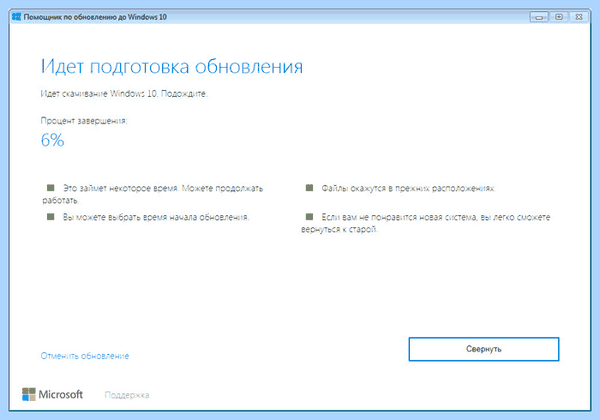Click the Microsoft logo
This screenshot has height=420, width=600.
click(x=52, y=394)
